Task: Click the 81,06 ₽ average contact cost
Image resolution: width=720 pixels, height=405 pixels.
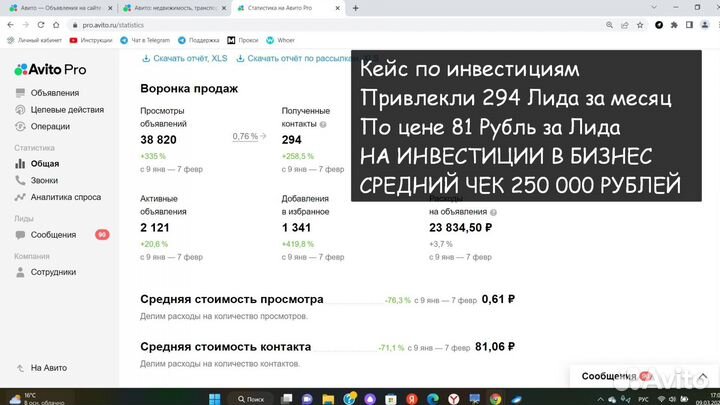Action: [495, 347]
